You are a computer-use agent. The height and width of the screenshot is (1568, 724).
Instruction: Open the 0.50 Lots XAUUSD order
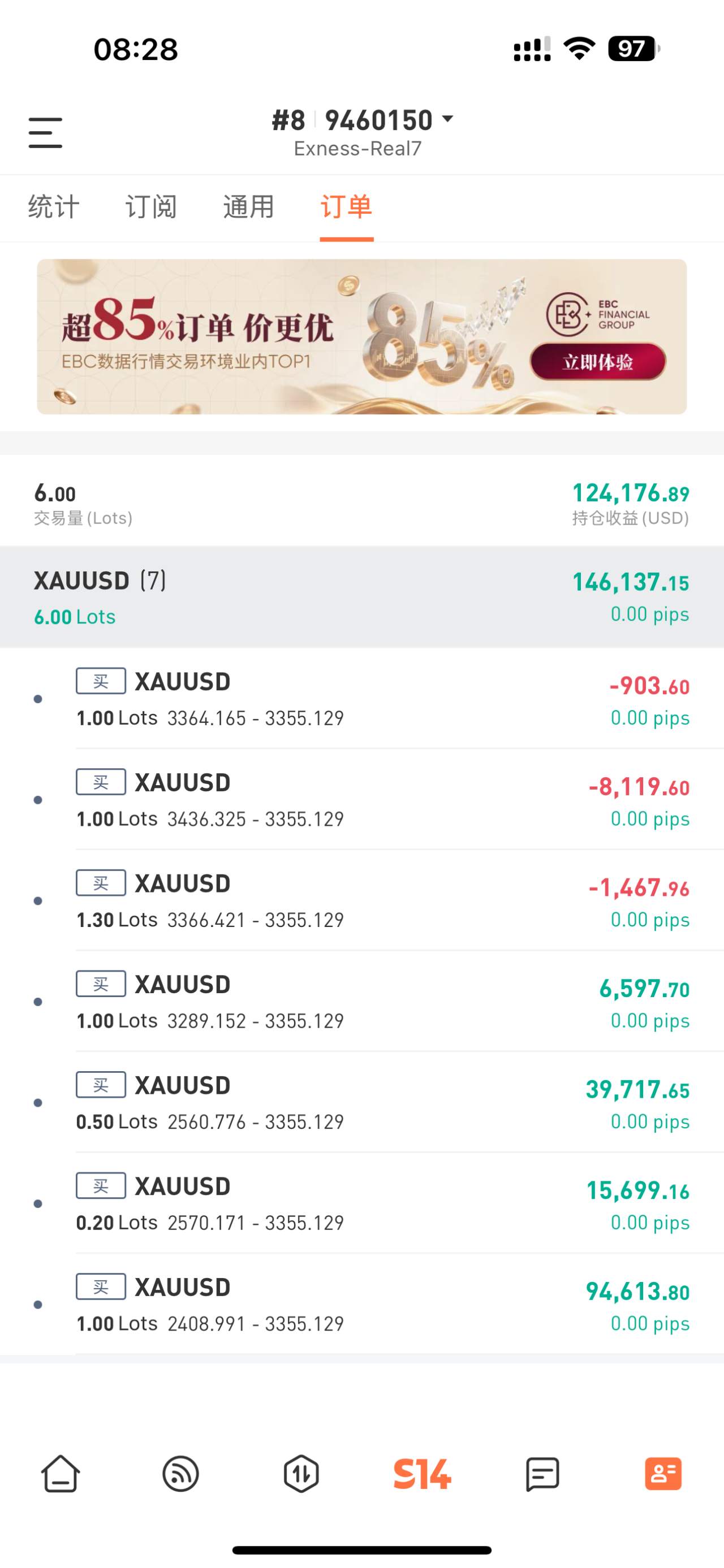click(361, 1102)
